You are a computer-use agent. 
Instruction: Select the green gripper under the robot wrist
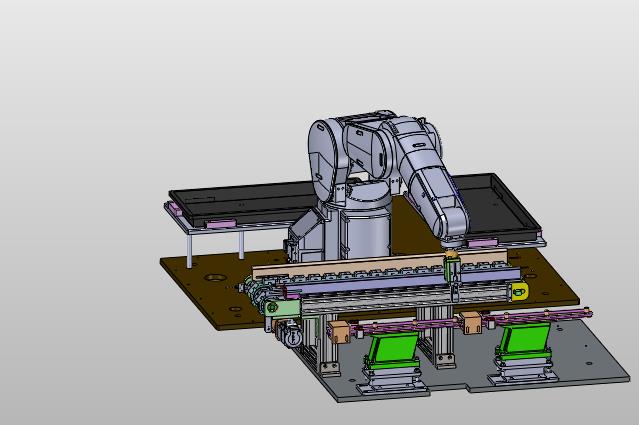(x=453, y=269)
